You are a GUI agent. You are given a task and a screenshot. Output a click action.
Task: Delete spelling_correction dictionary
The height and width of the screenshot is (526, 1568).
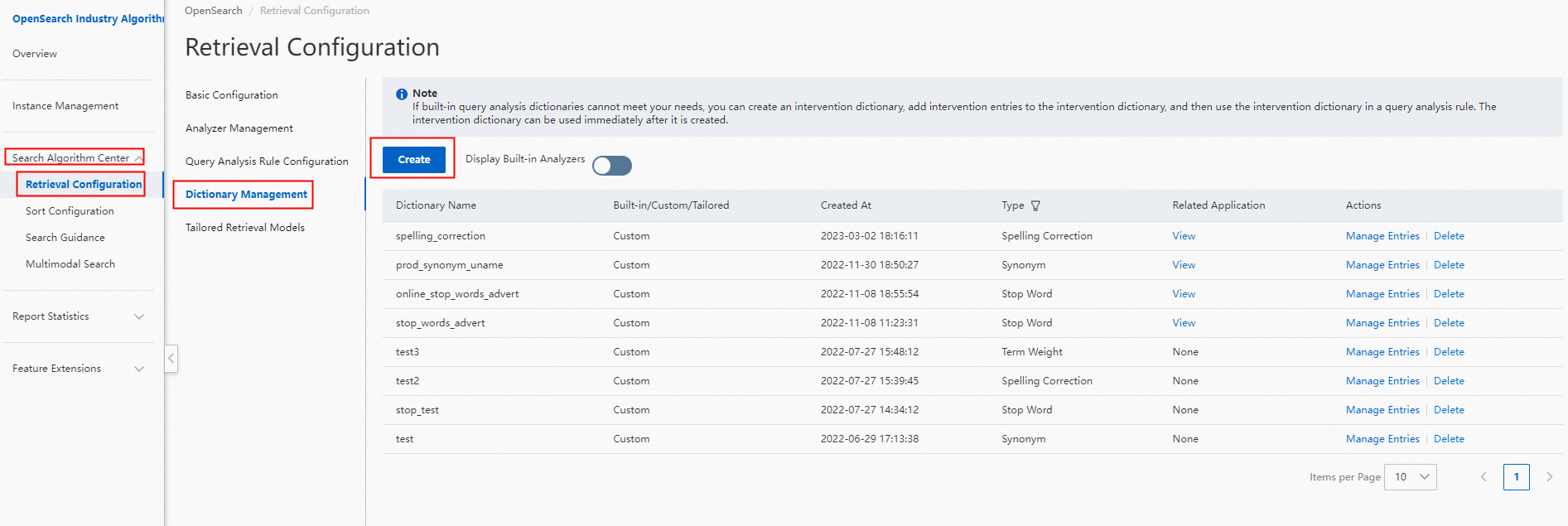tap(1449, 236)
